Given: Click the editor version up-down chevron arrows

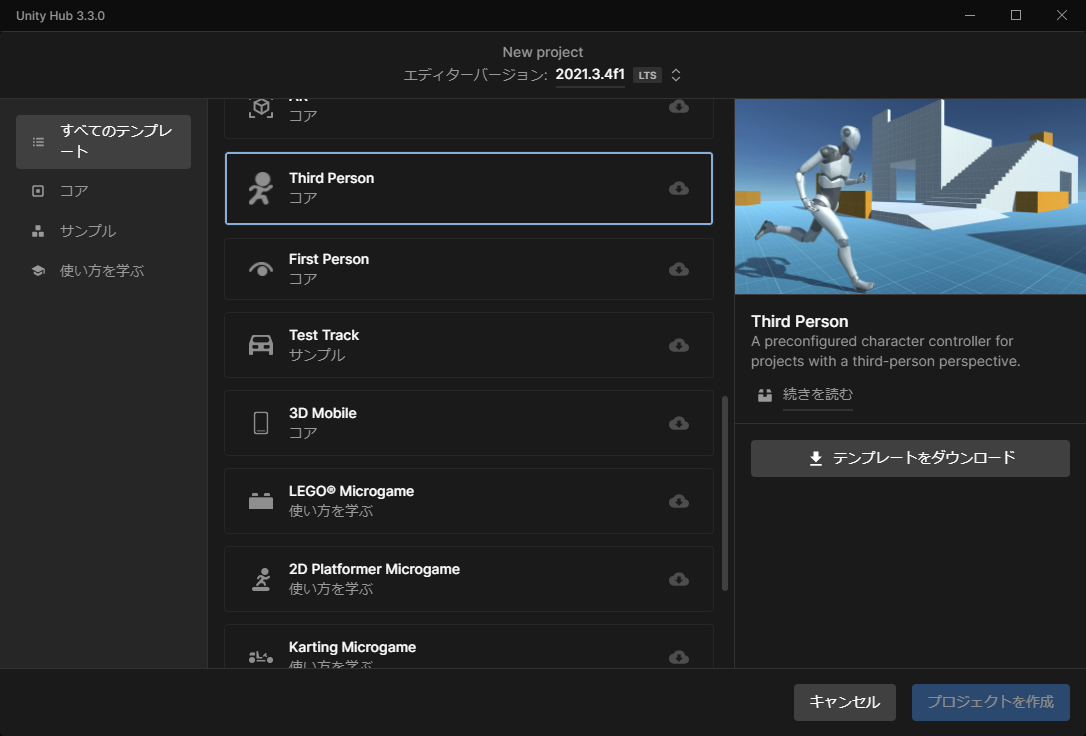Looking at the screenshot, I should [676, 75].
